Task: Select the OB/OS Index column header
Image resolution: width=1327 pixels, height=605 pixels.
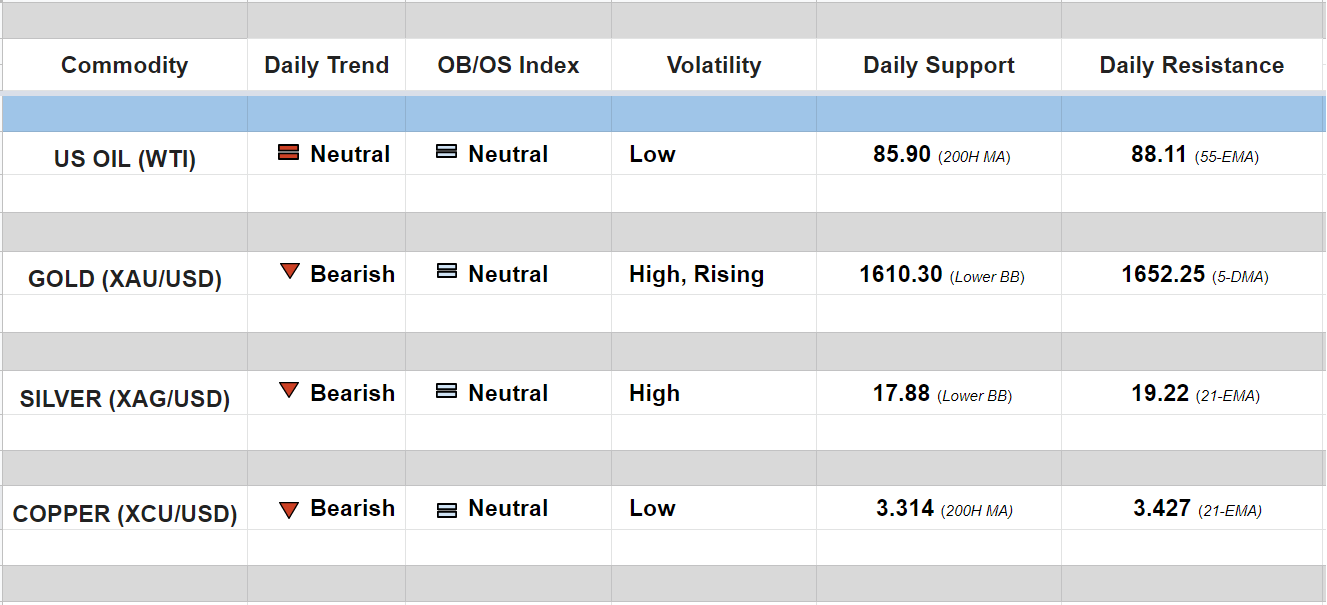Action: (508, 66)
